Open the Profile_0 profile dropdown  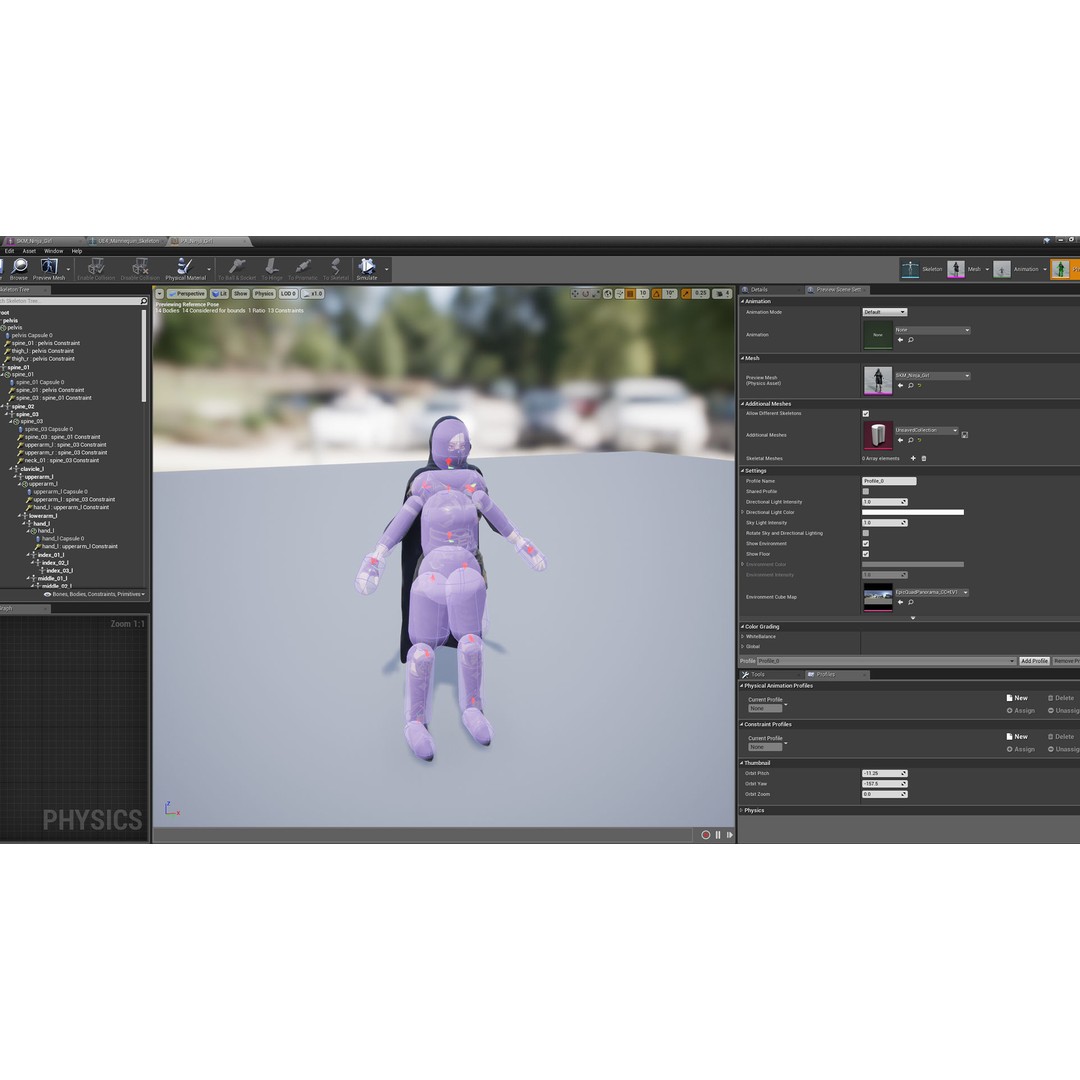886,661
